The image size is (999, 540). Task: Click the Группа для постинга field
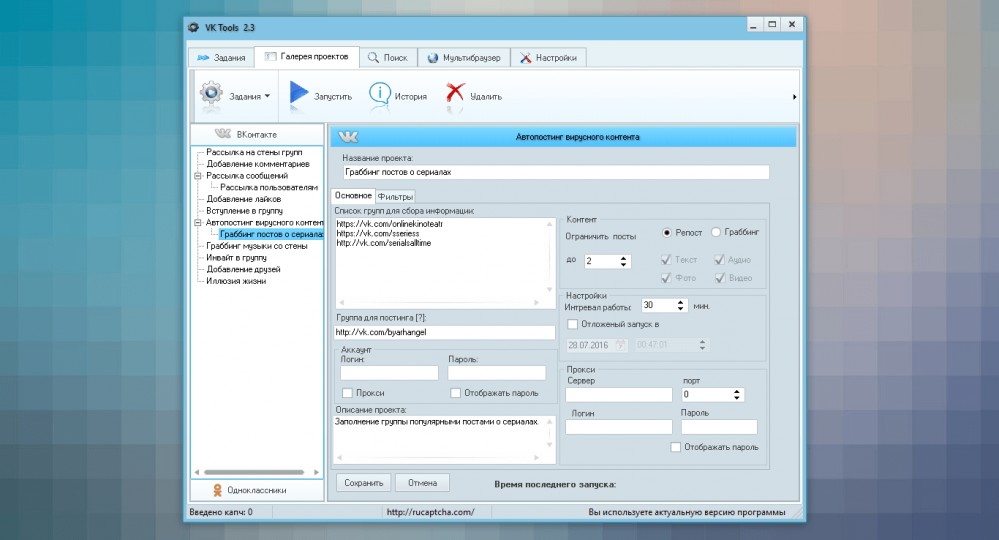click(444, 332)
